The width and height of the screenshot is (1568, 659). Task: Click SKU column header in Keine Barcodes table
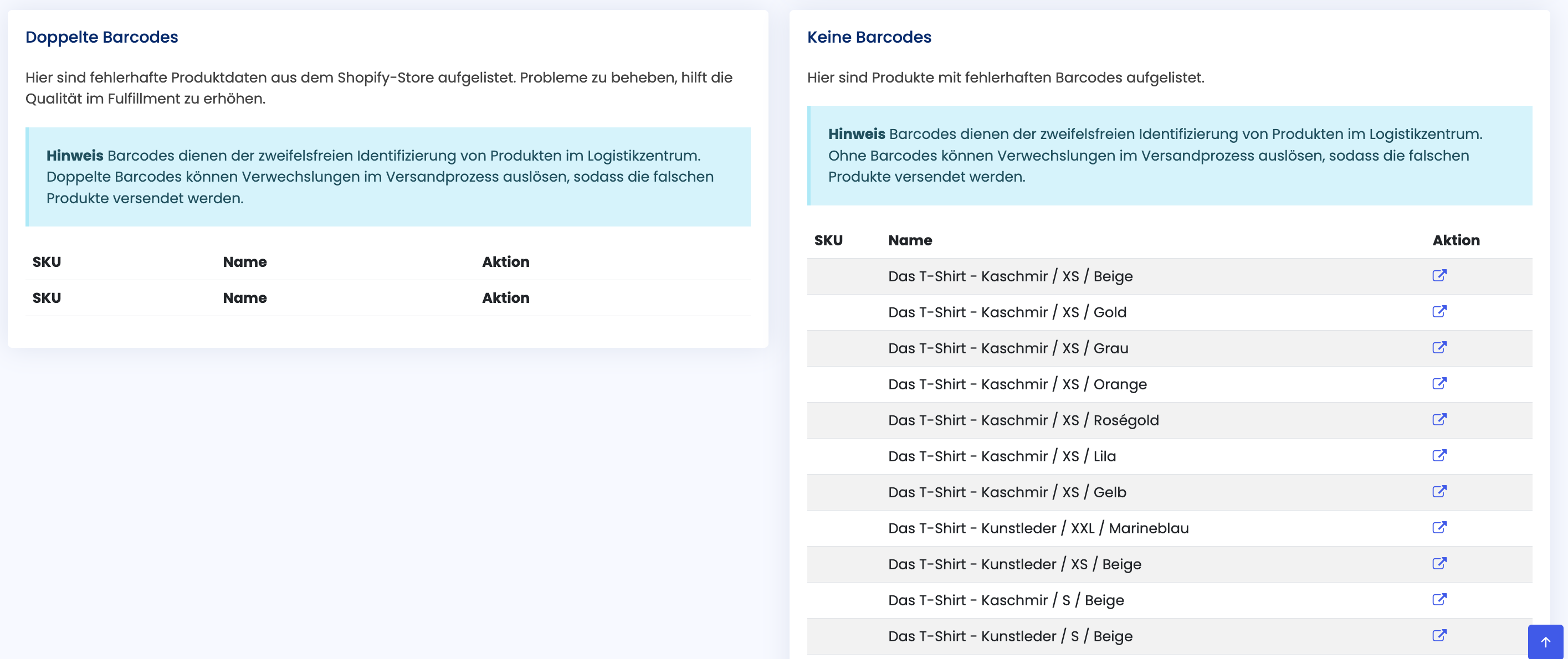[828, 240]
